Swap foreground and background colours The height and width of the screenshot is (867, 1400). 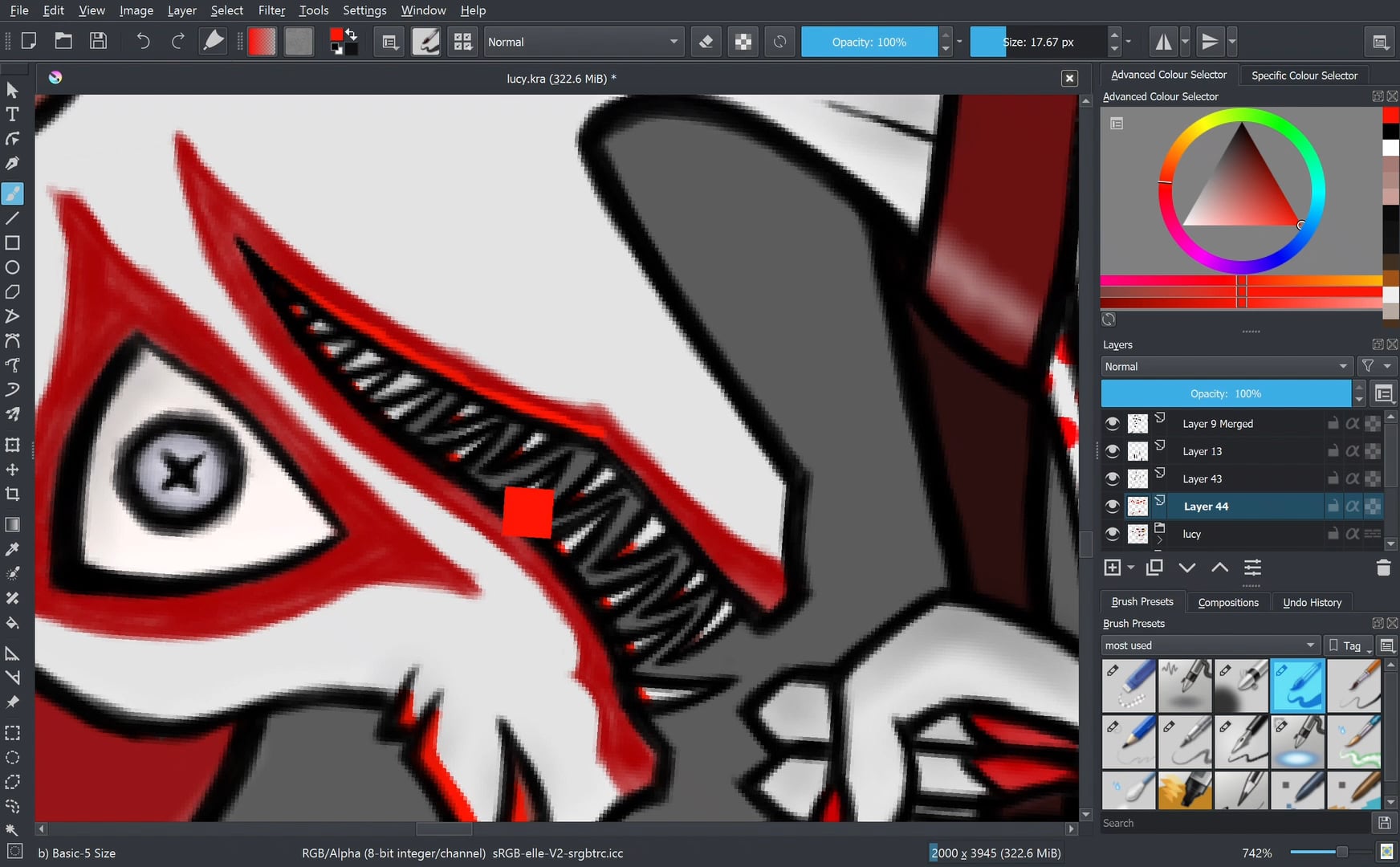(x=352, y=35)
